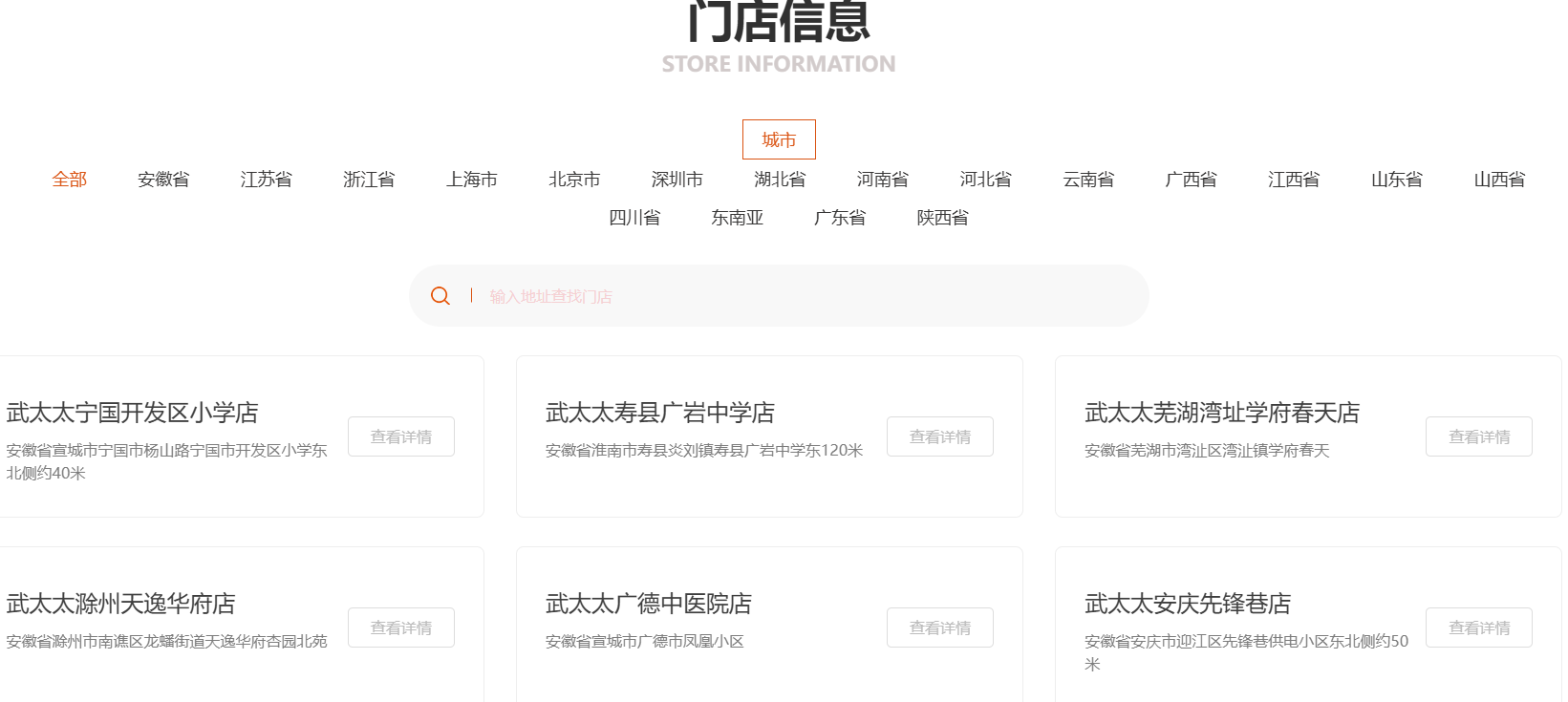Click the orange search magnifier icon
The width and height of the screenshot is (1568, 702).
(x=440, y=296)
